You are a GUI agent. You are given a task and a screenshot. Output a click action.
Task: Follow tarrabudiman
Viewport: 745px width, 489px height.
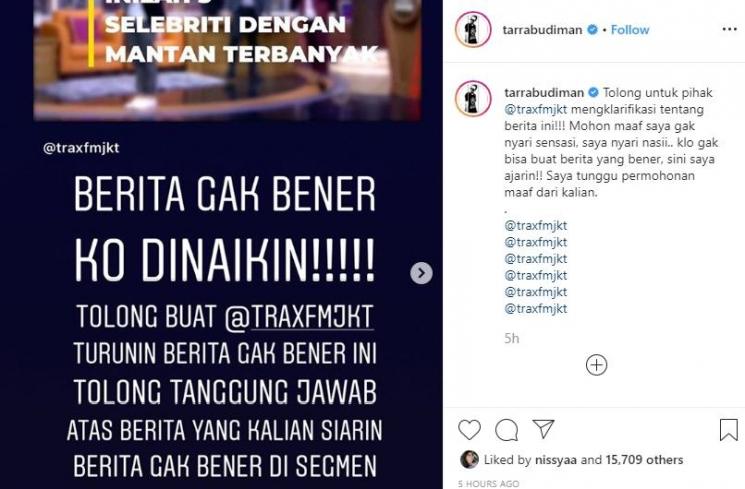[630, 30]
